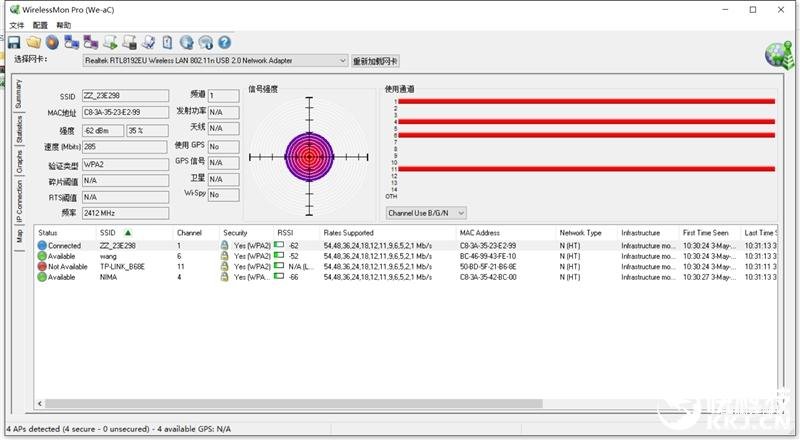This screenshot has height=440, width=800.
Task: Open the 文件 menu
Action: click(x=16, y=25)
